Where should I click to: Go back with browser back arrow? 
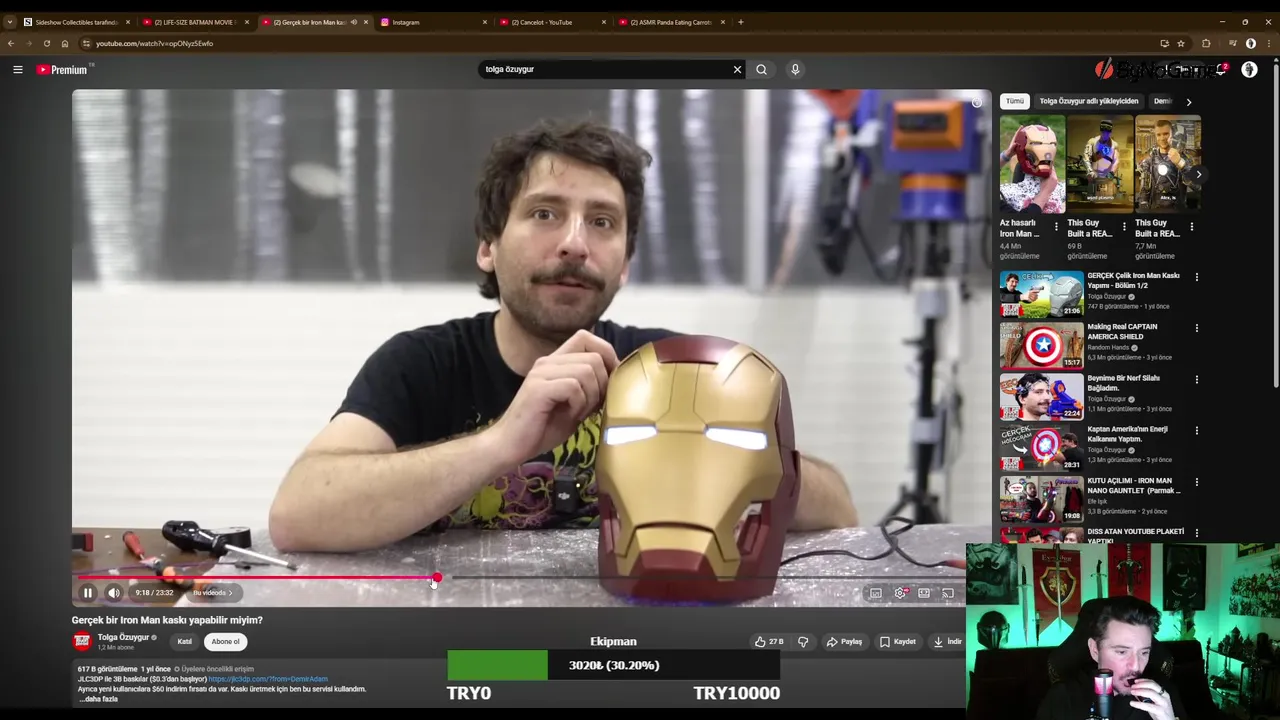[x=10, y=43]
